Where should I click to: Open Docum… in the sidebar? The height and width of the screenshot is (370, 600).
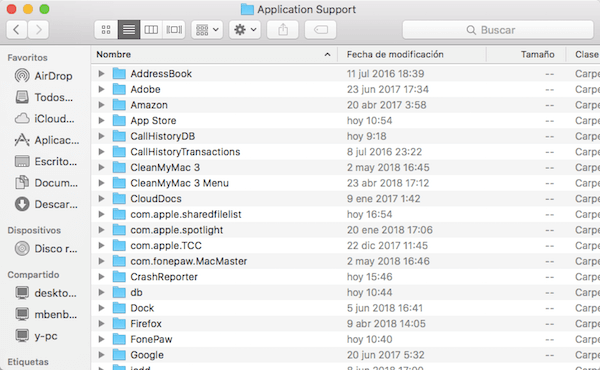(46, 183)
